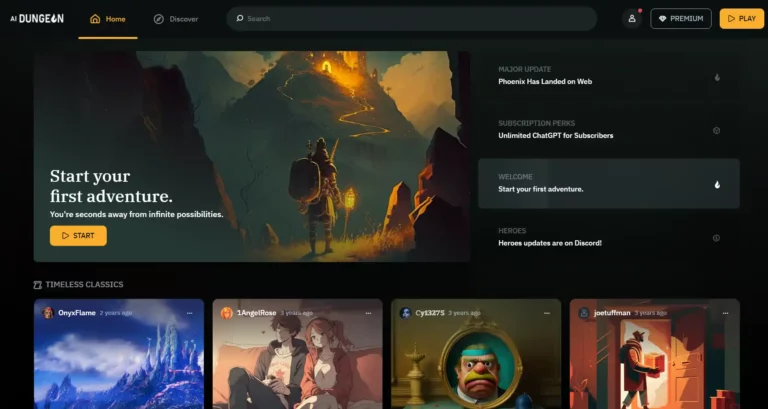Select the Heroes news item
Viewport: 768px width, 409px height.
pos(609,238)
